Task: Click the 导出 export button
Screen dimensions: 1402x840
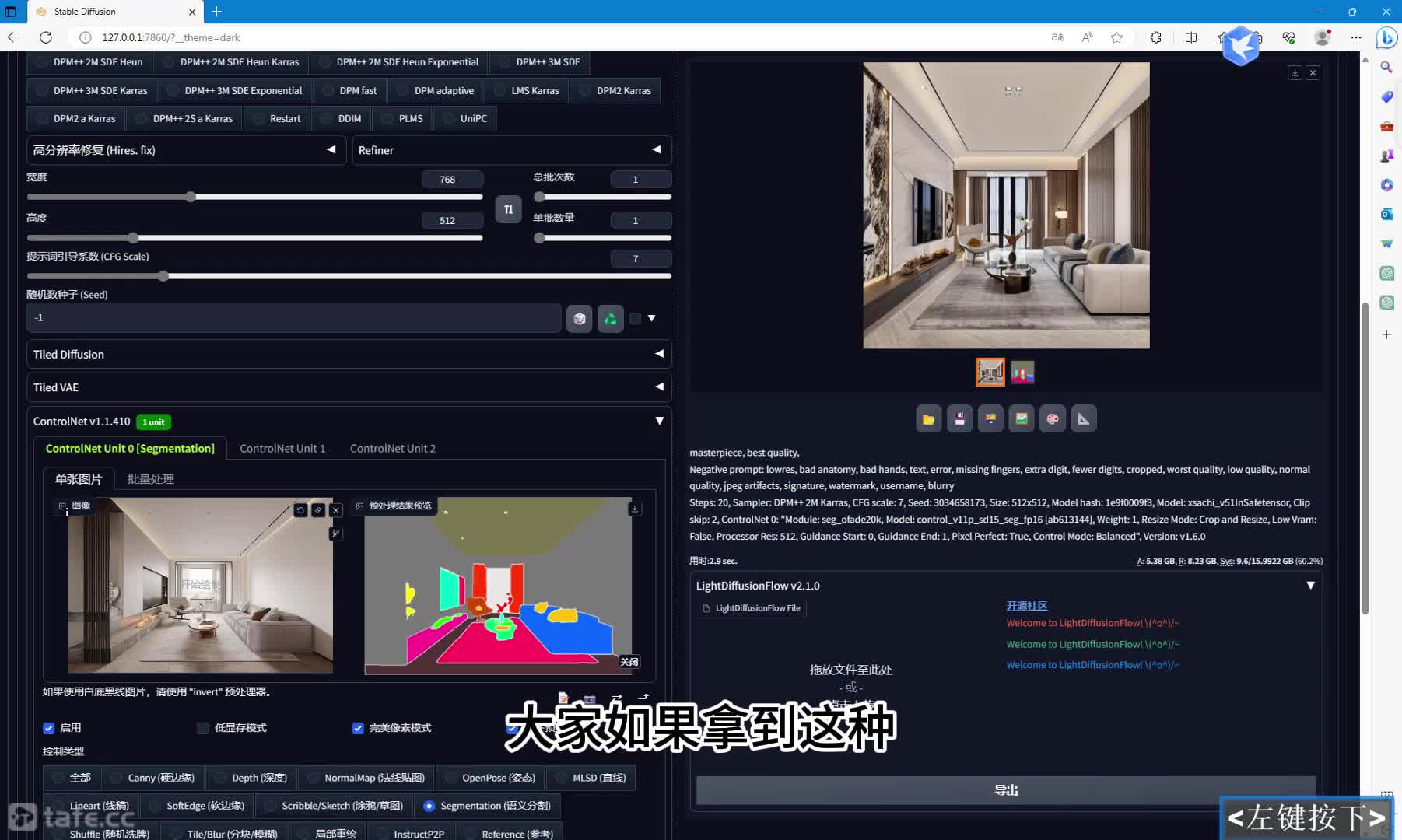Action: point(1006,790)
